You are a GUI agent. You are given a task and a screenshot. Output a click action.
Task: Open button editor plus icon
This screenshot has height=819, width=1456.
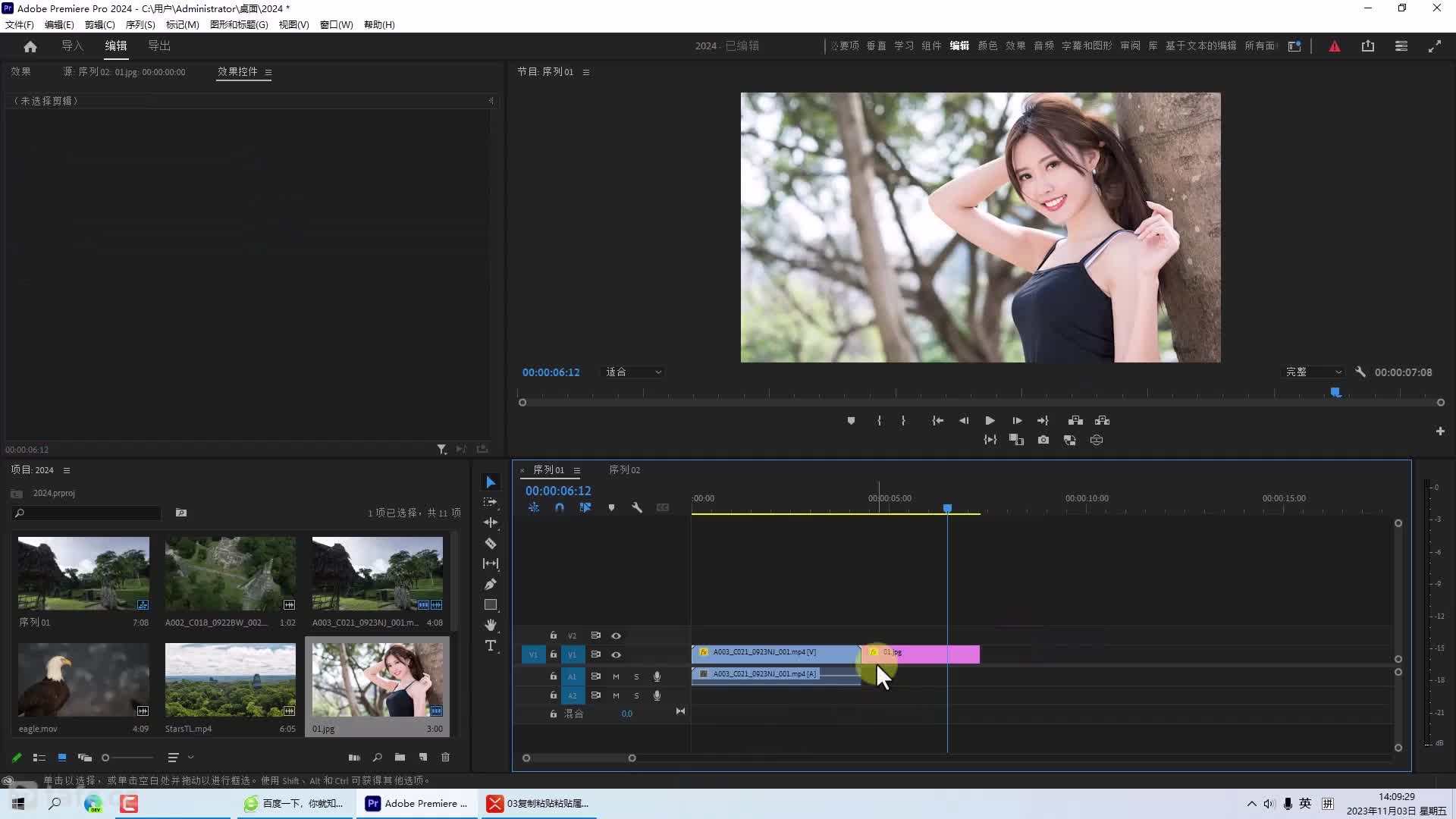(x=1440, y=431)
